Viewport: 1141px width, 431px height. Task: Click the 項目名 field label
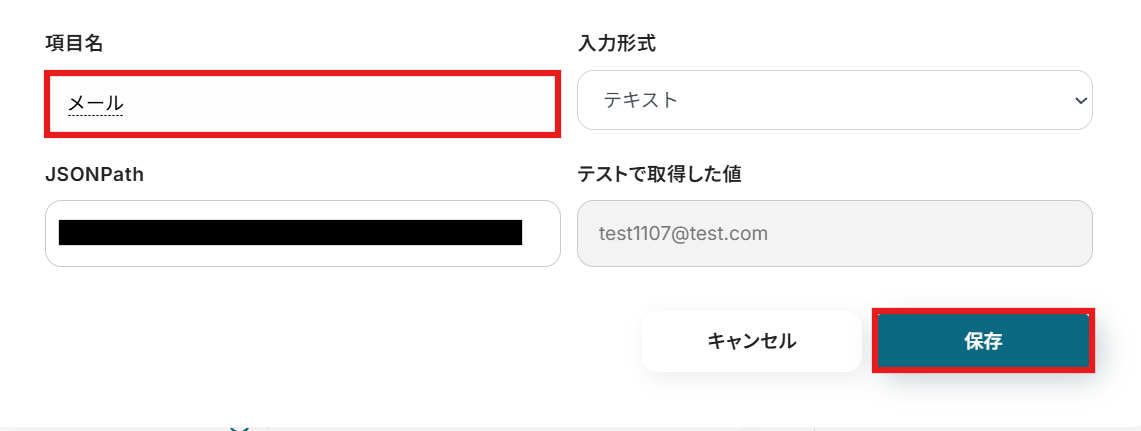[74, 43]
